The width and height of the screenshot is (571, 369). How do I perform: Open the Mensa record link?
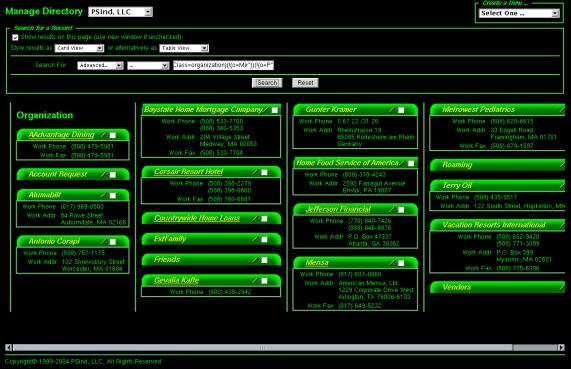coord(317,262)
